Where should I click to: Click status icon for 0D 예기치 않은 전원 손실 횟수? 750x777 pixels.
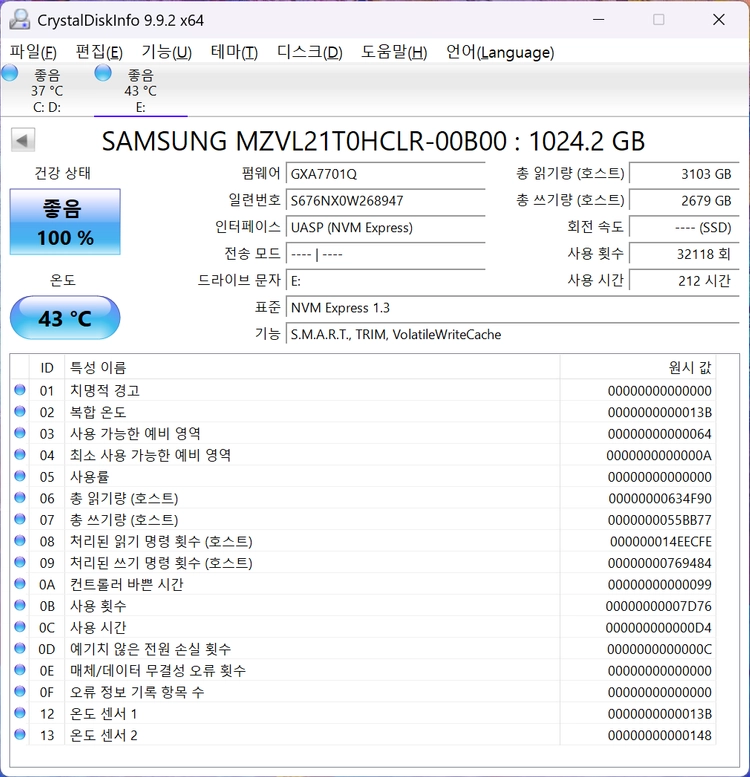point(20,649)
